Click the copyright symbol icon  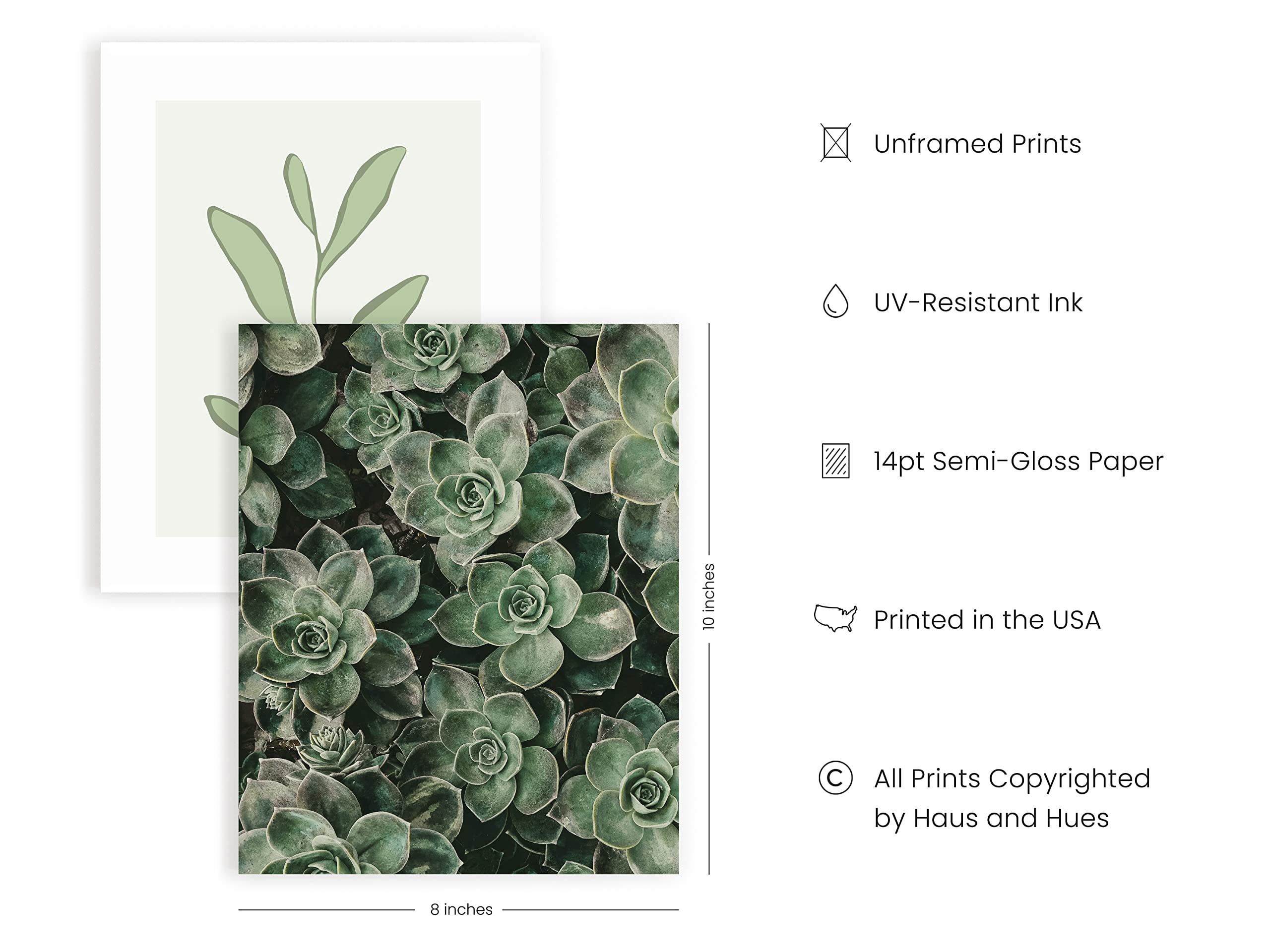pos(835,778)
